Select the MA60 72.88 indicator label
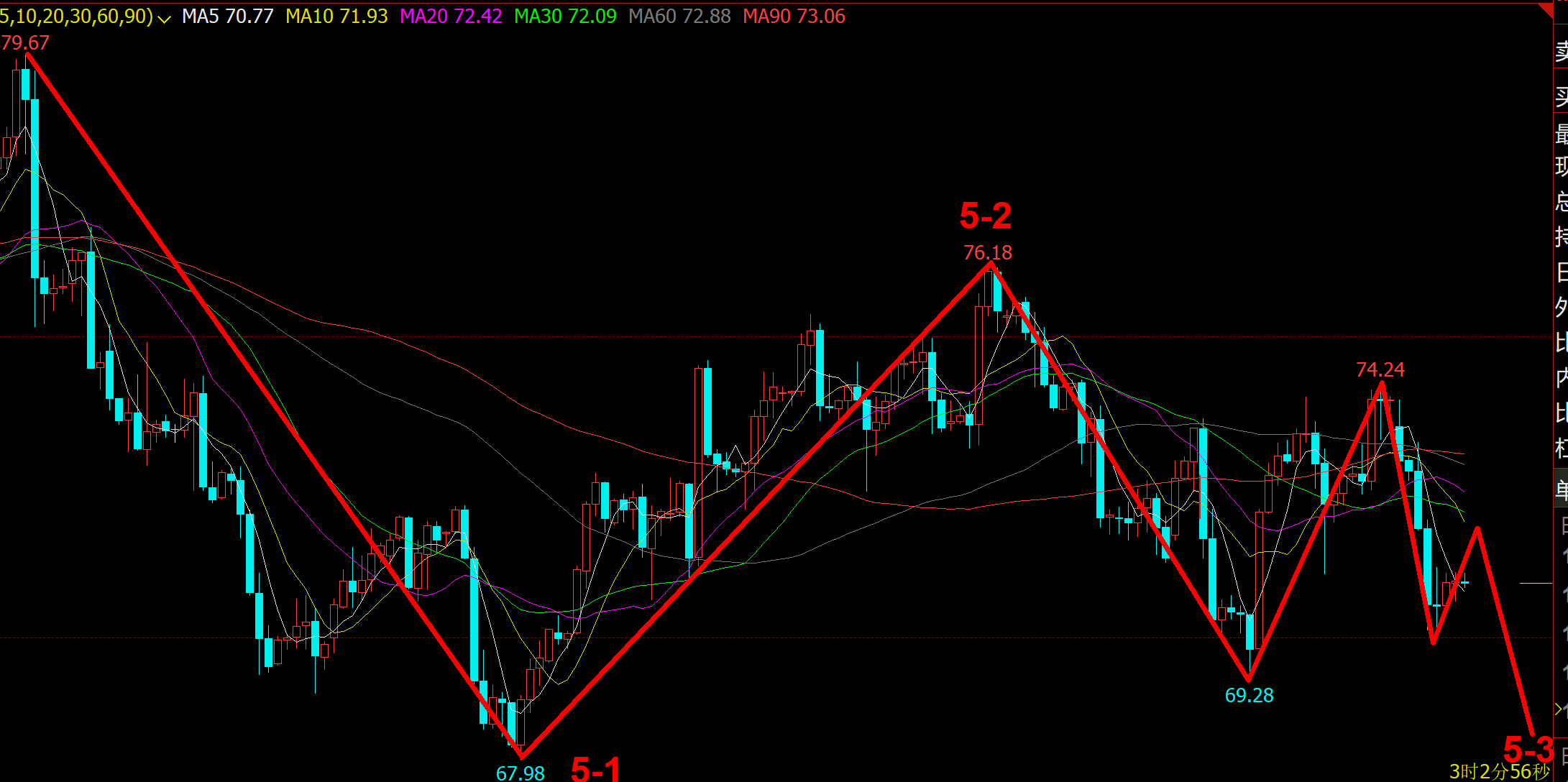Screen dimensions: 1568x782 click(679, 16)
